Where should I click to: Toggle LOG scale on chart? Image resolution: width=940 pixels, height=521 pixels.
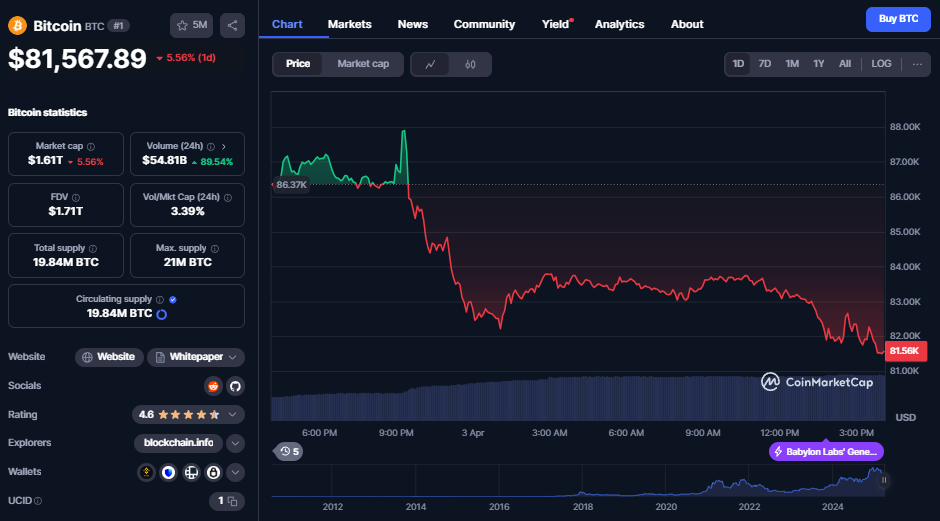pos(881,64)
